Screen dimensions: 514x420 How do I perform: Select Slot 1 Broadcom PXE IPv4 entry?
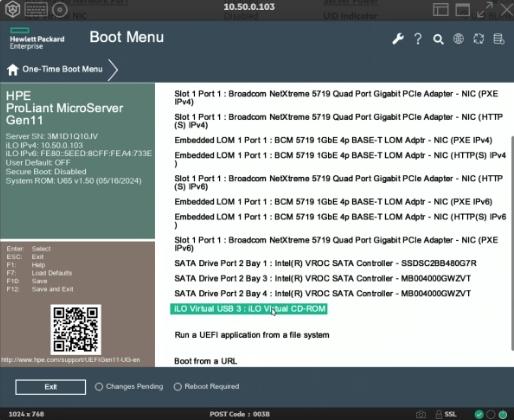click(x=336, y=98)
